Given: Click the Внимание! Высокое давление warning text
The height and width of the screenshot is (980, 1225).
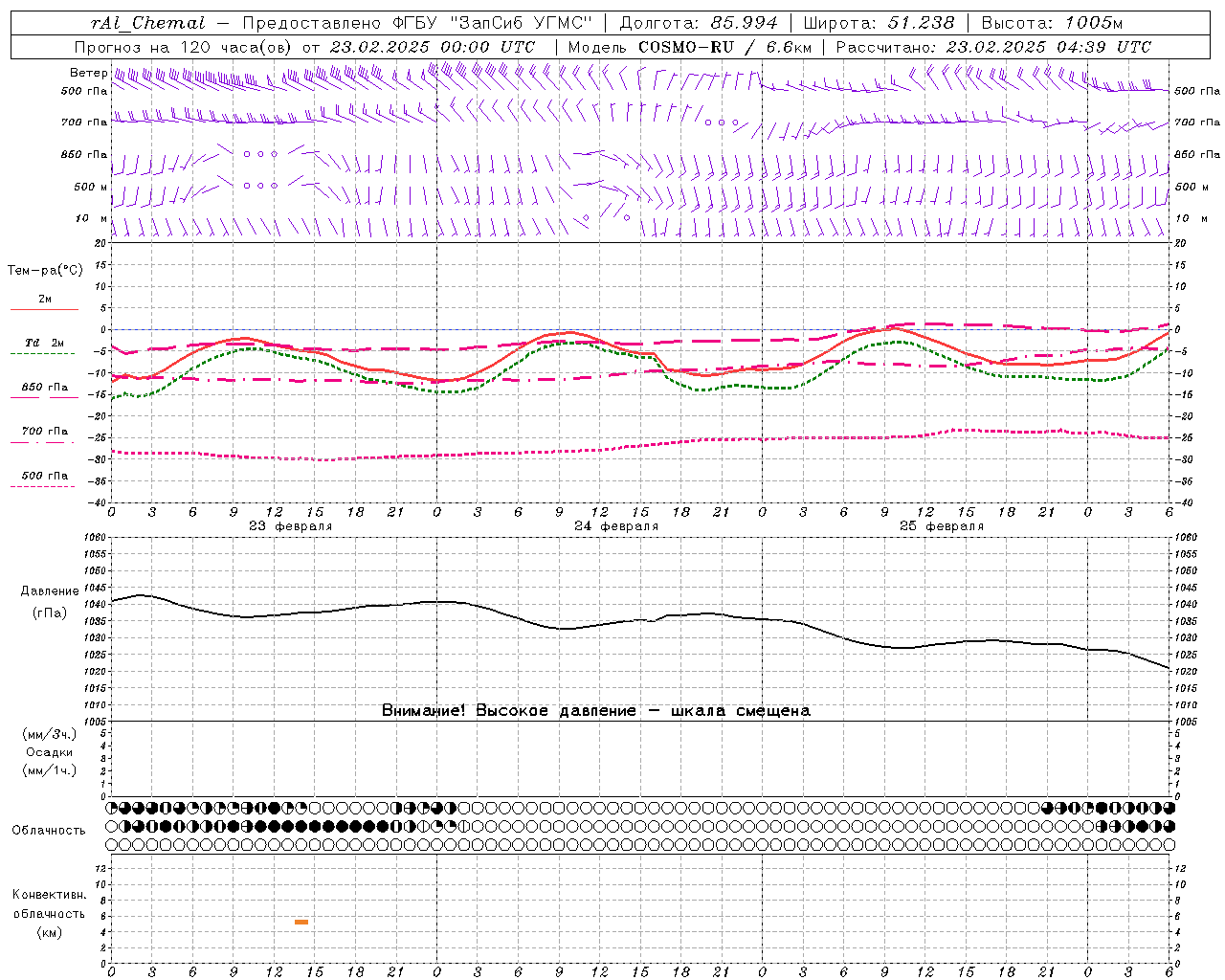Looking at the screenshot, I should (596, 710).
